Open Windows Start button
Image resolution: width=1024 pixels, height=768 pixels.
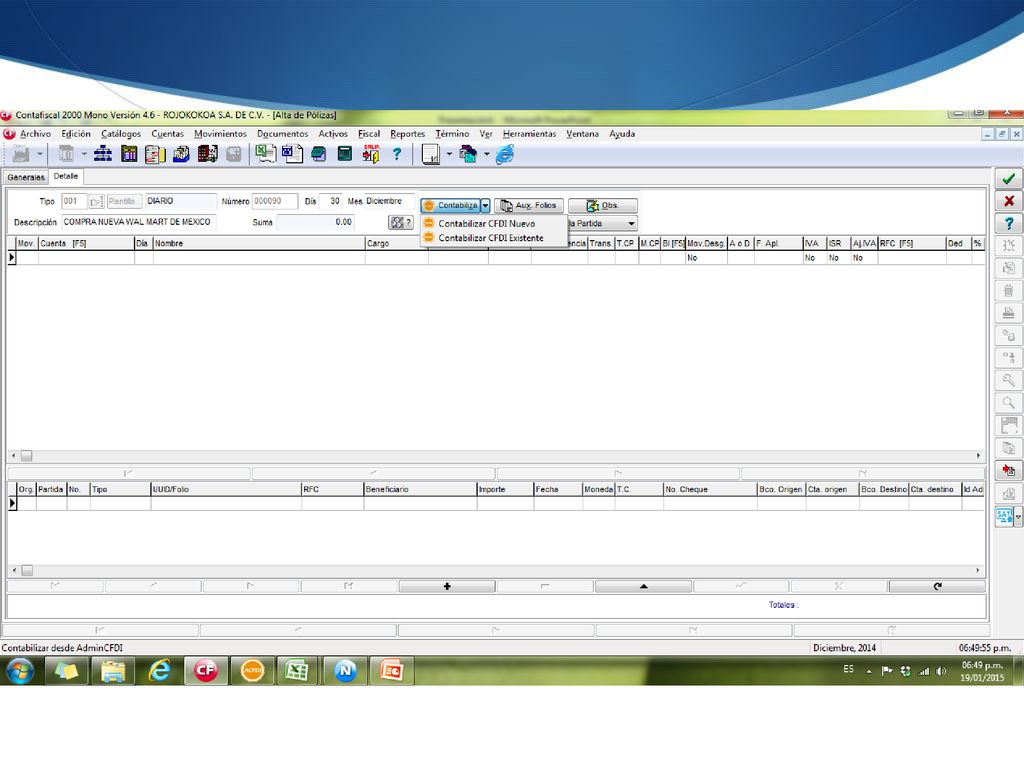tap(20, 671)
